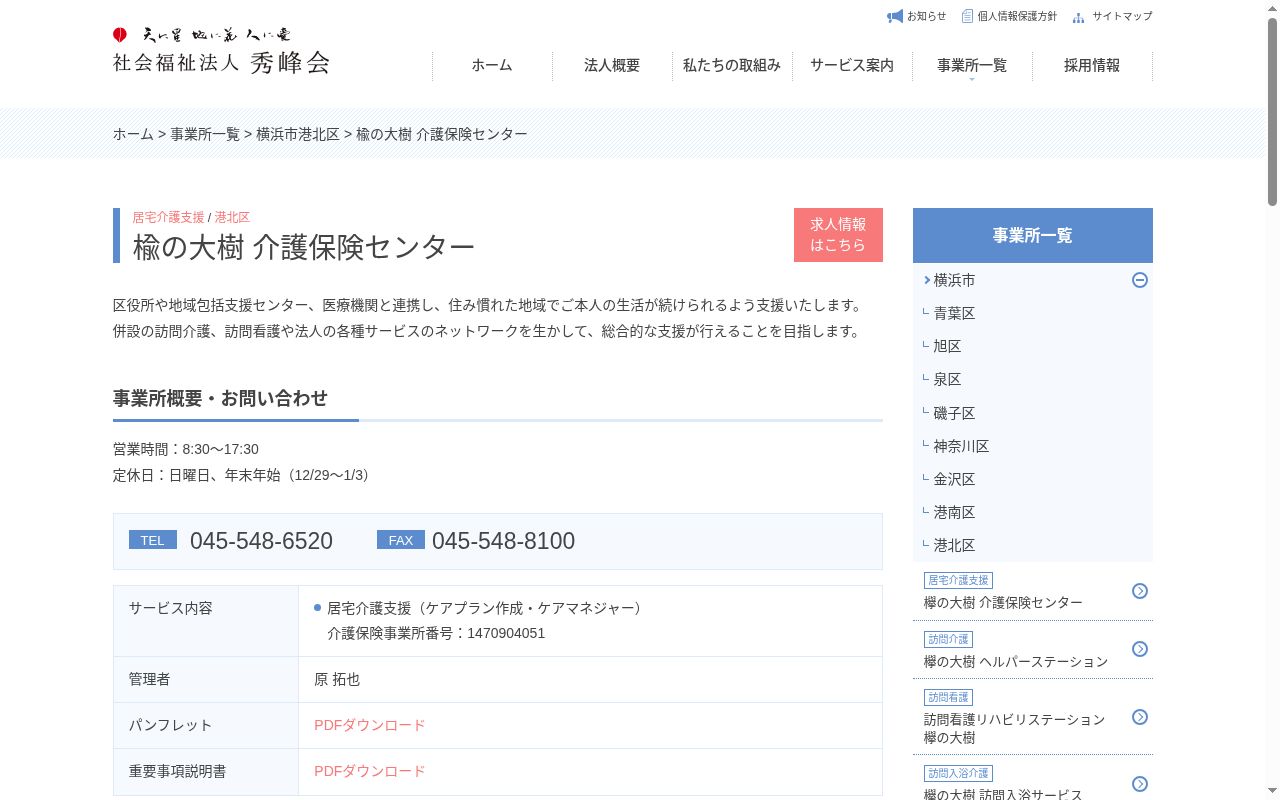Go to 横浜市港北区 in breadcrumb

coord(298,134)
